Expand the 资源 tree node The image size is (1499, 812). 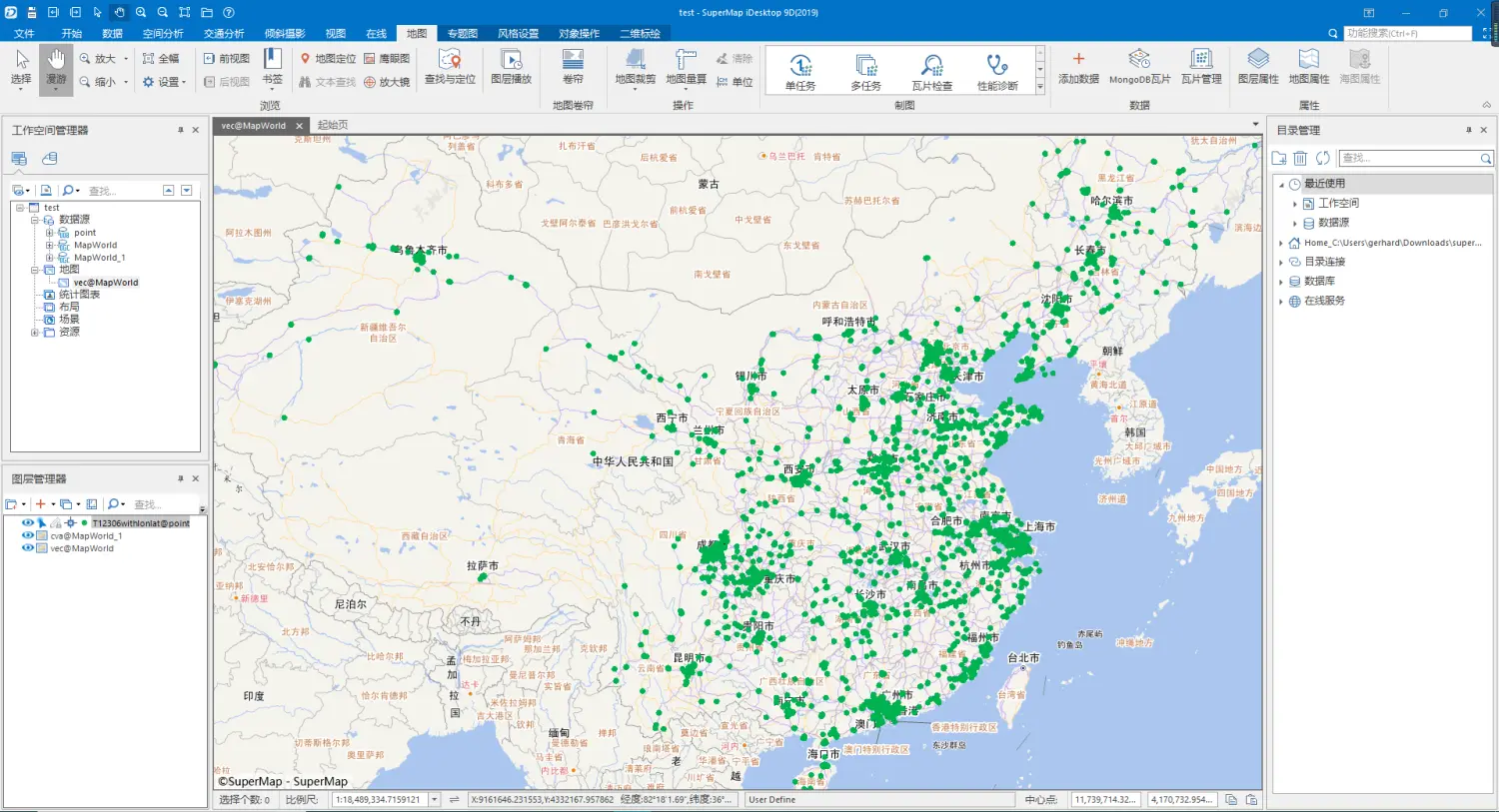(34, 332)
